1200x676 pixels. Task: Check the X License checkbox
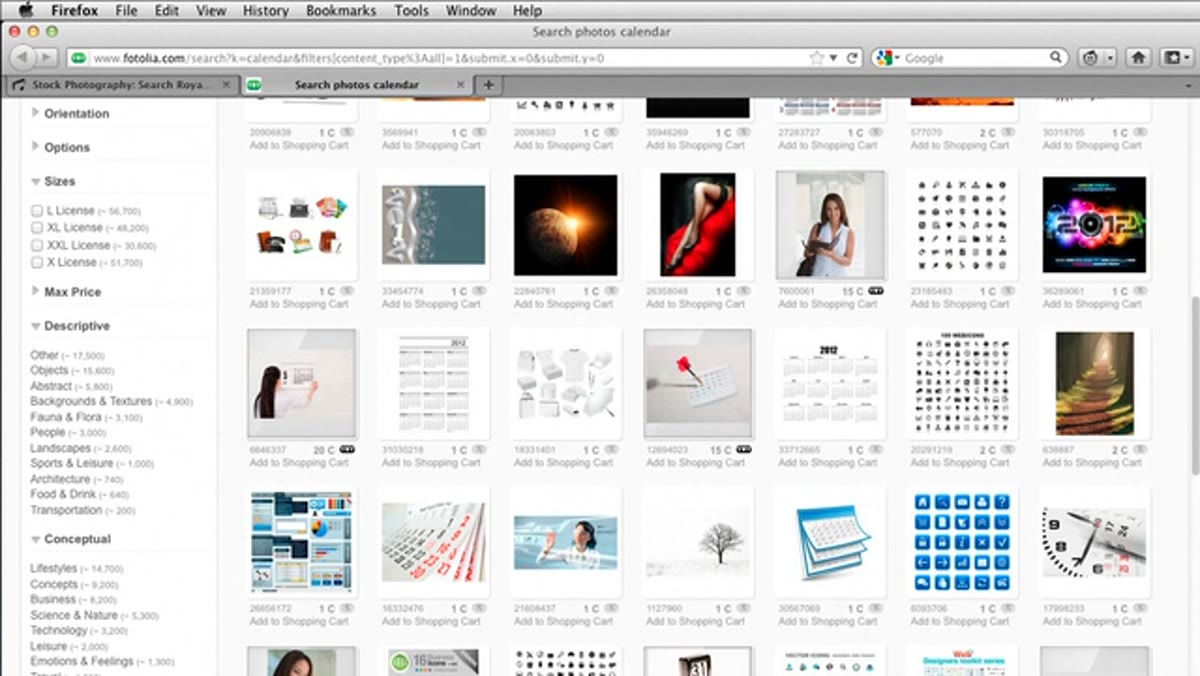(x=37, y=262)
